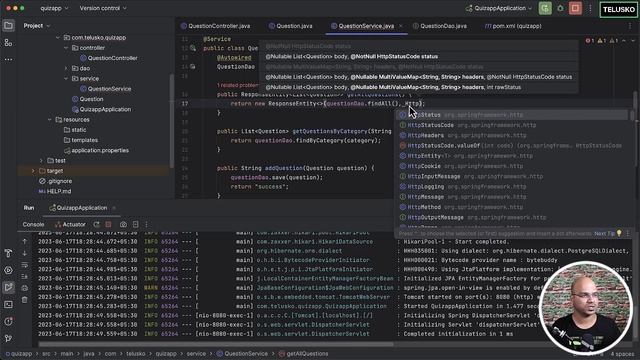Open the Services tool window icon
The height and width of the screenshot is (360, 640).
click(8, 270)
